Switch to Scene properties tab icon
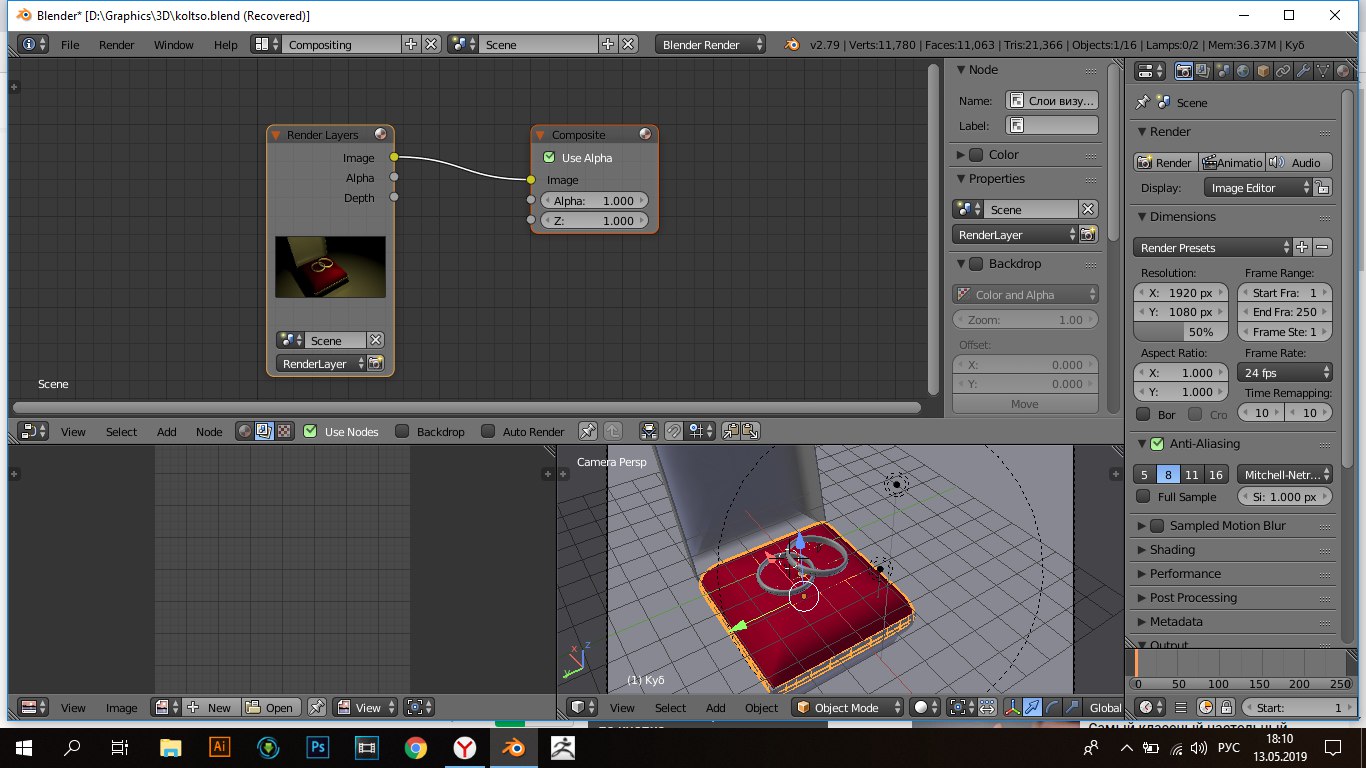The width and height of the screenshot is (1366, 768). coord(1223,71)
